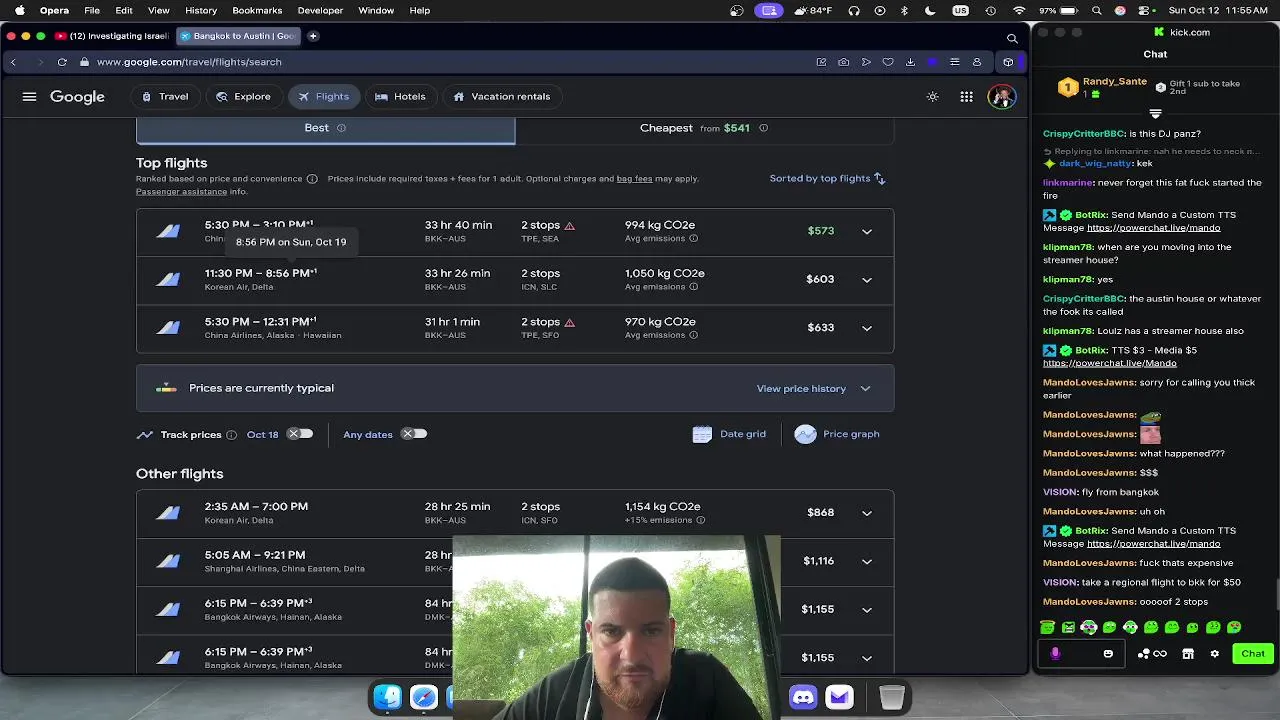Click the Wi-Fi status icon in menu bar

tap(1019, 10)
